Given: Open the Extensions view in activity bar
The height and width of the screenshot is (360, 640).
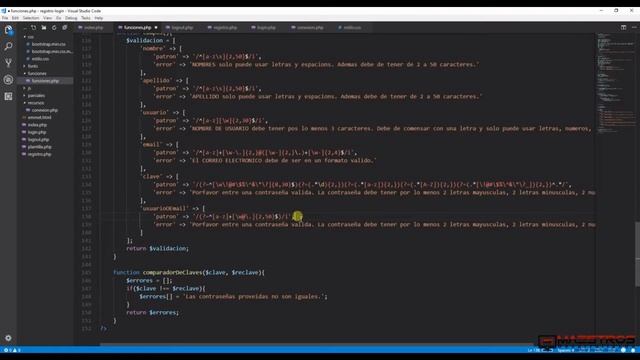Looking at the screenshot, I should [x=8, y=96].
